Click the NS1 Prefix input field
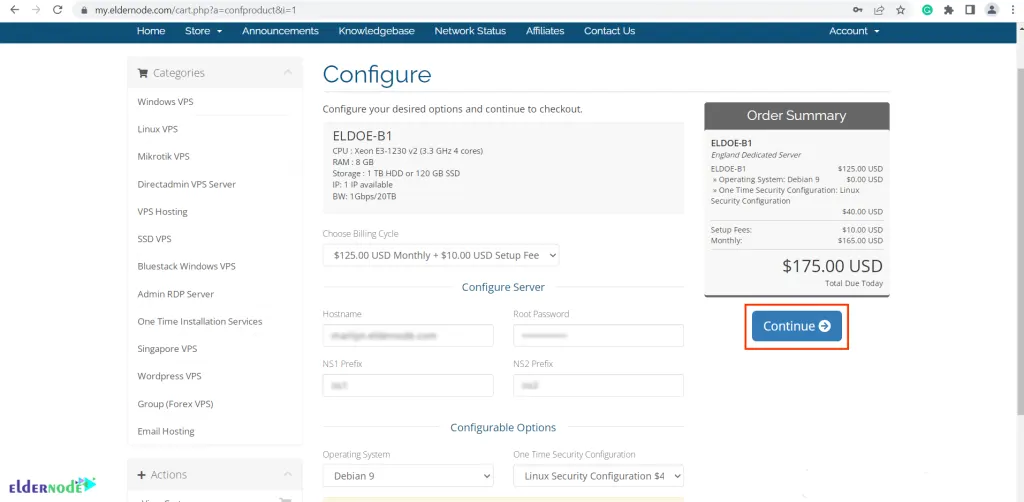The width and height of the screenshot is (1024, 502). point(408,385)
